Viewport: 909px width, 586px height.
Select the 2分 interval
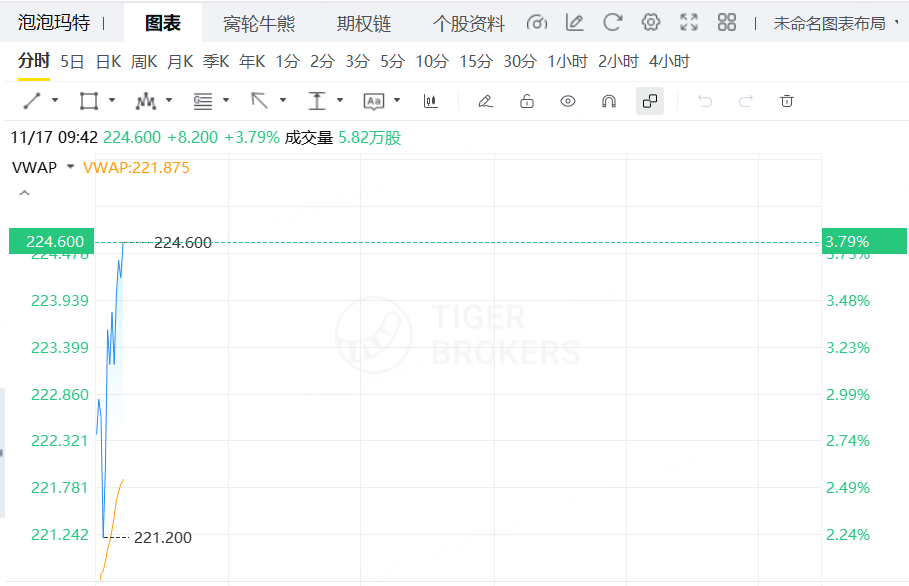point(322,61)
